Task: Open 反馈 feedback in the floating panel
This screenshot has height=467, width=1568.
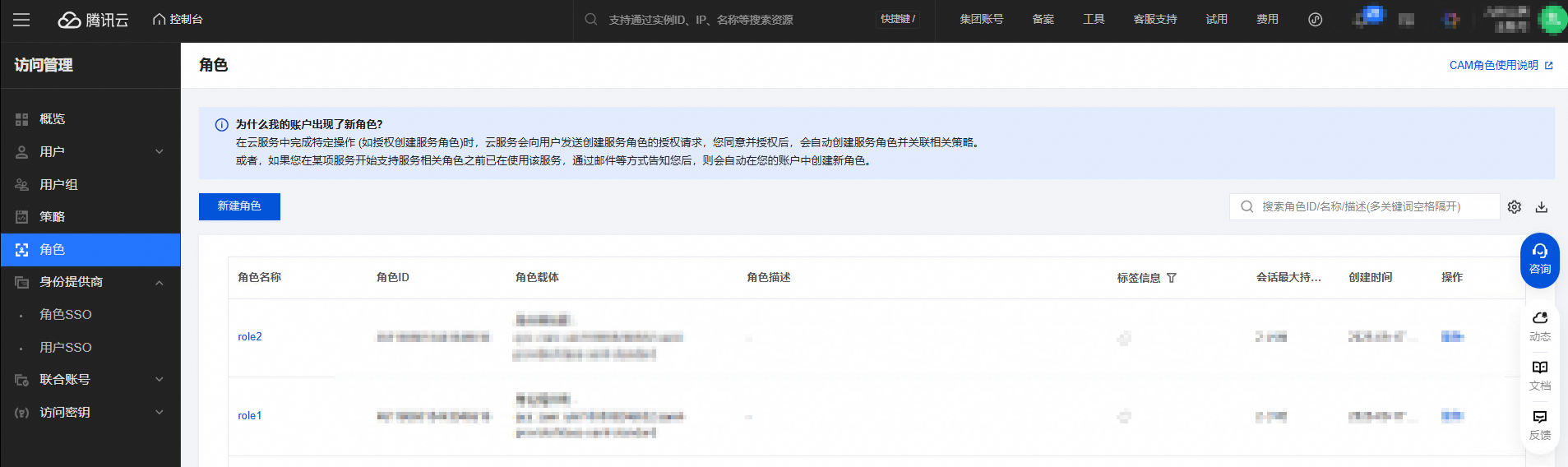Action: click(x=1540, y=425)
